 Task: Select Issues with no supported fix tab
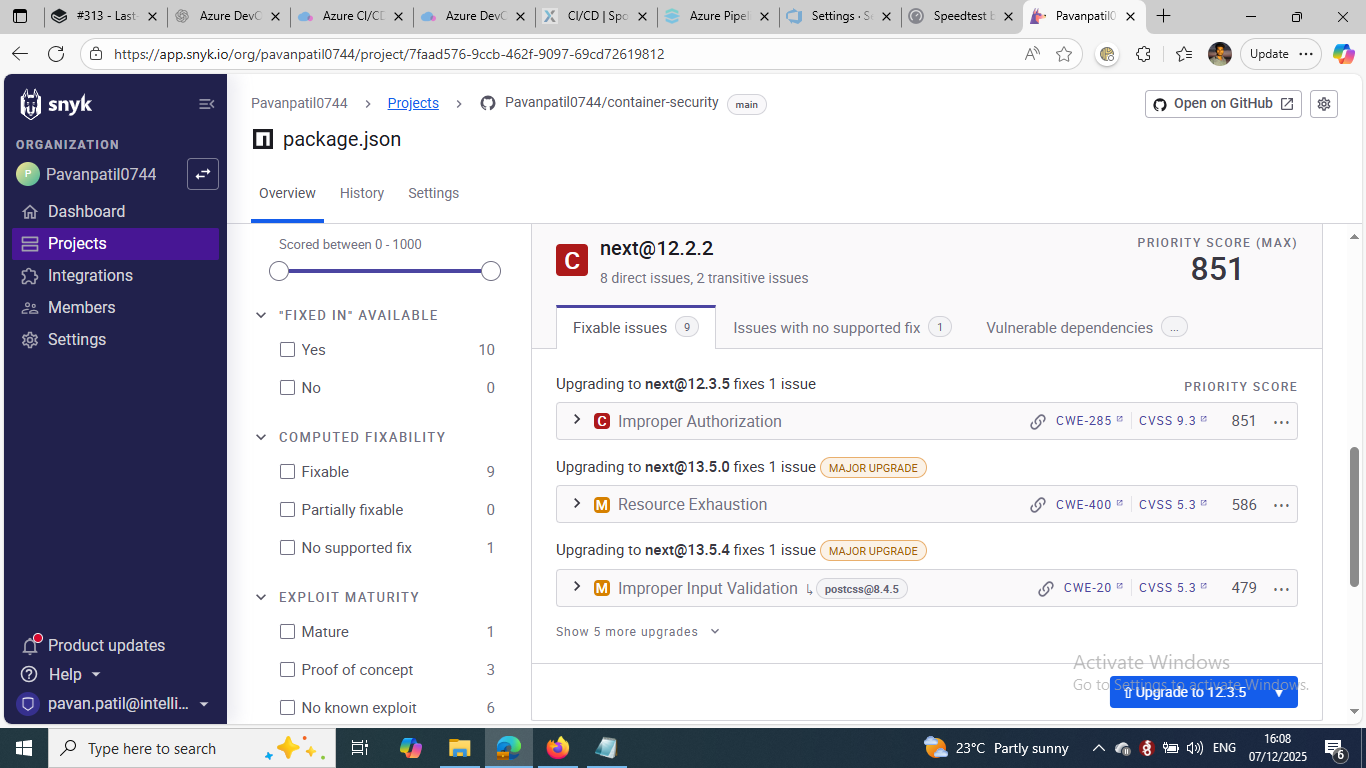(x=826, y=328)
